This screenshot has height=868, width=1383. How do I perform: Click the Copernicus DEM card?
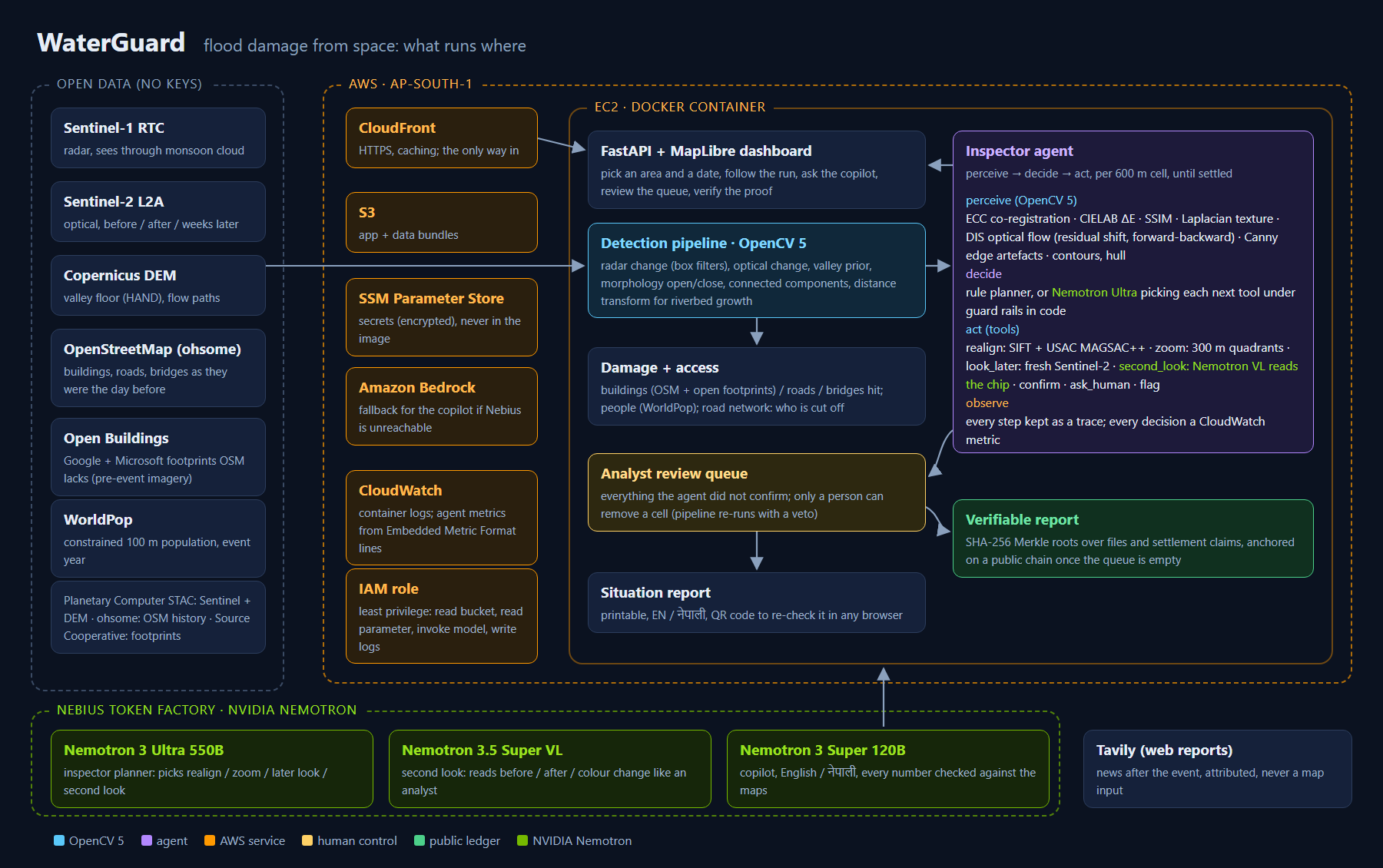(x=158, y=285)
